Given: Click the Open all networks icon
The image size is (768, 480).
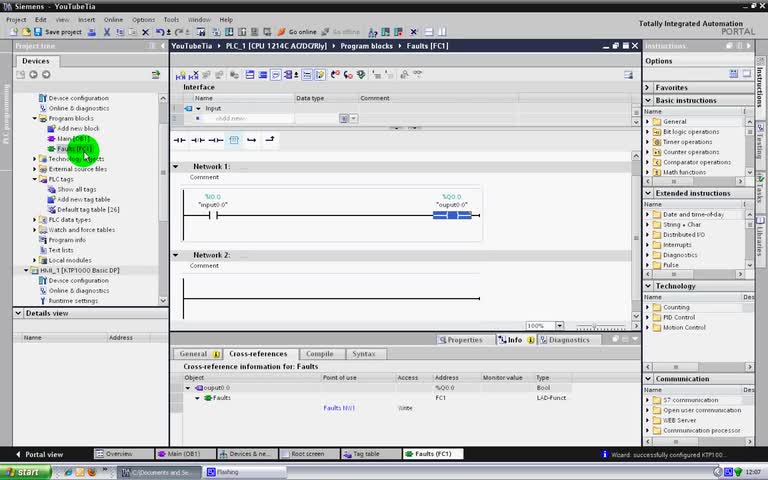Looking at the screenshot, I should click(250, 75).
